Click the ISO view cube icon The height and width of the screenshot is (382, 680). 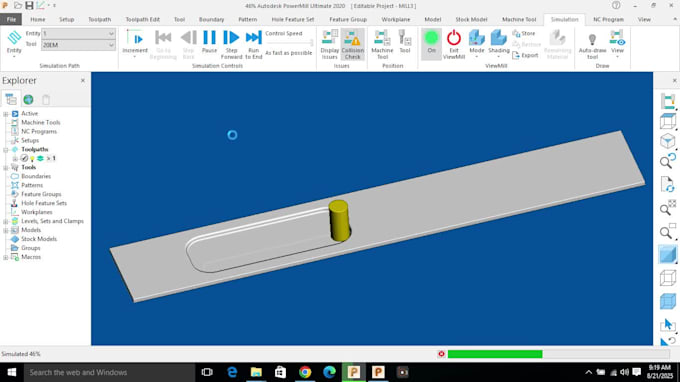[667, 141]
